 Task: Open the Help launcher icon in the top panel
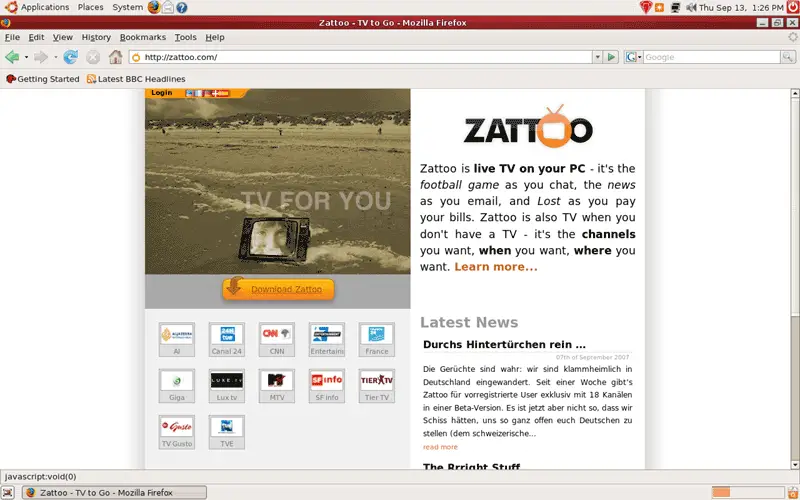click(x=182, y=8)
